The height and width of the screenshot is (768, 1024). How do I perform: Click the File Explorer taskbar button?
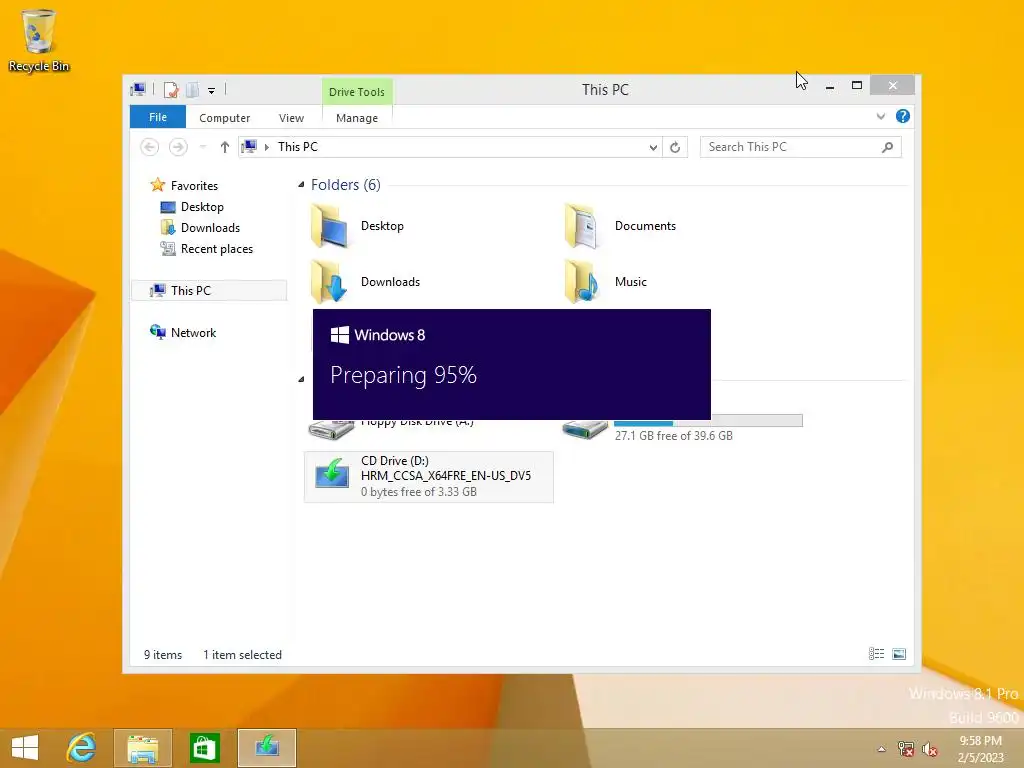142,748
